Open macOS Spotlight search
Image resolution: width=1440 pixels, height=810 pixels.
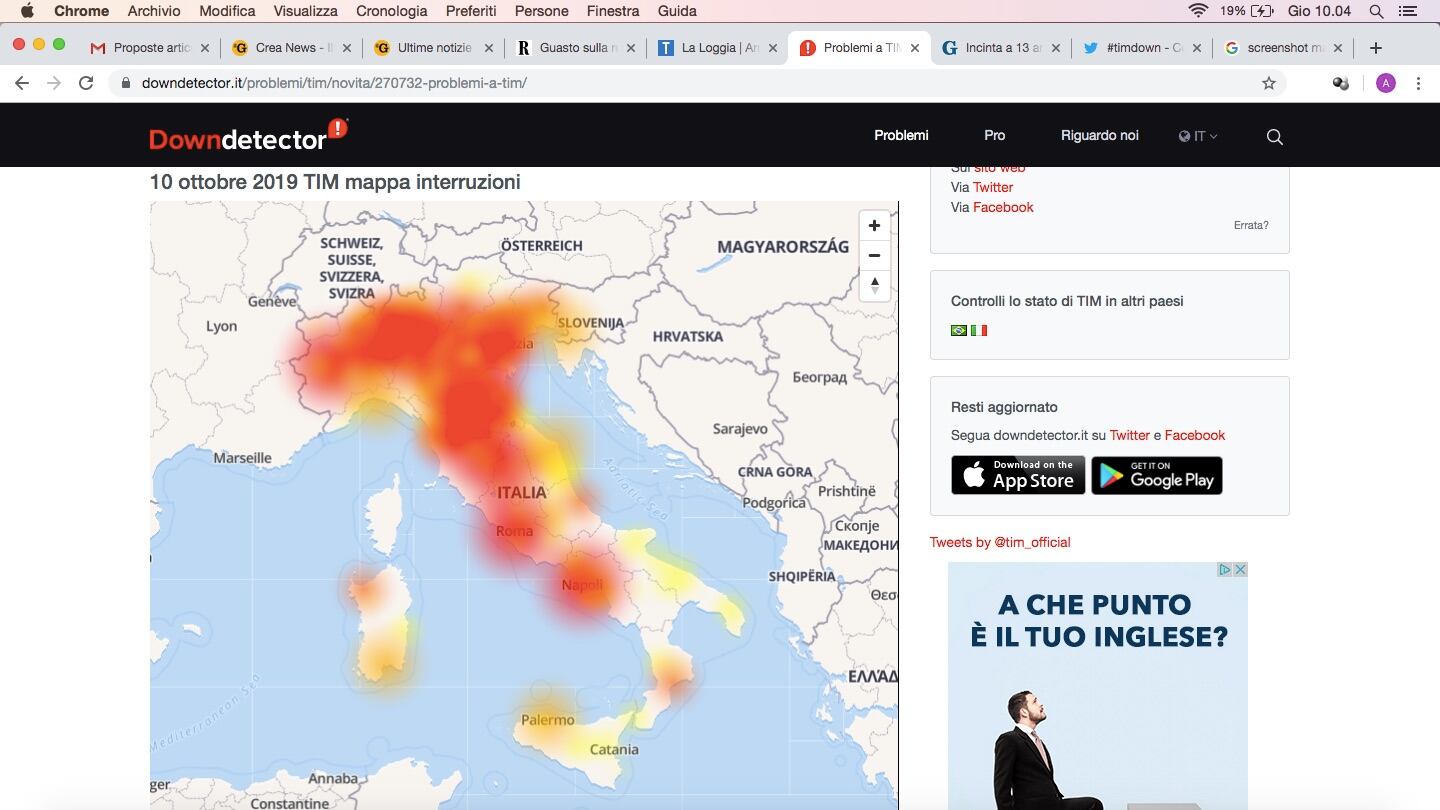click(1376, 11)
